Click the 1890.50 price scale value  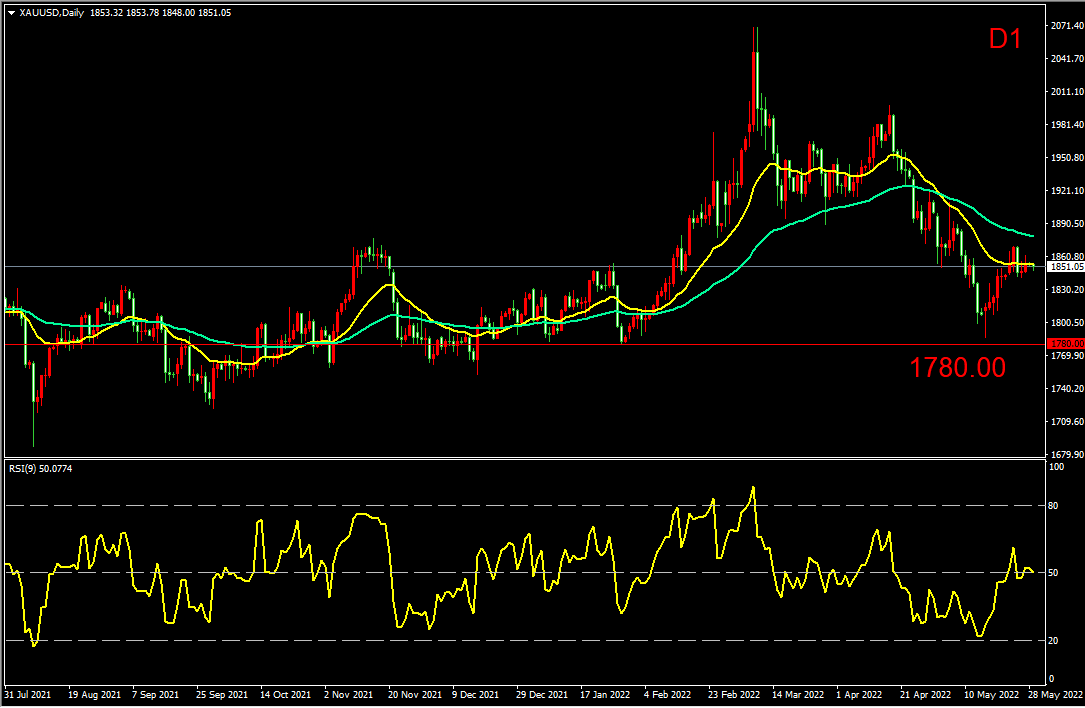coord(1067,224)
